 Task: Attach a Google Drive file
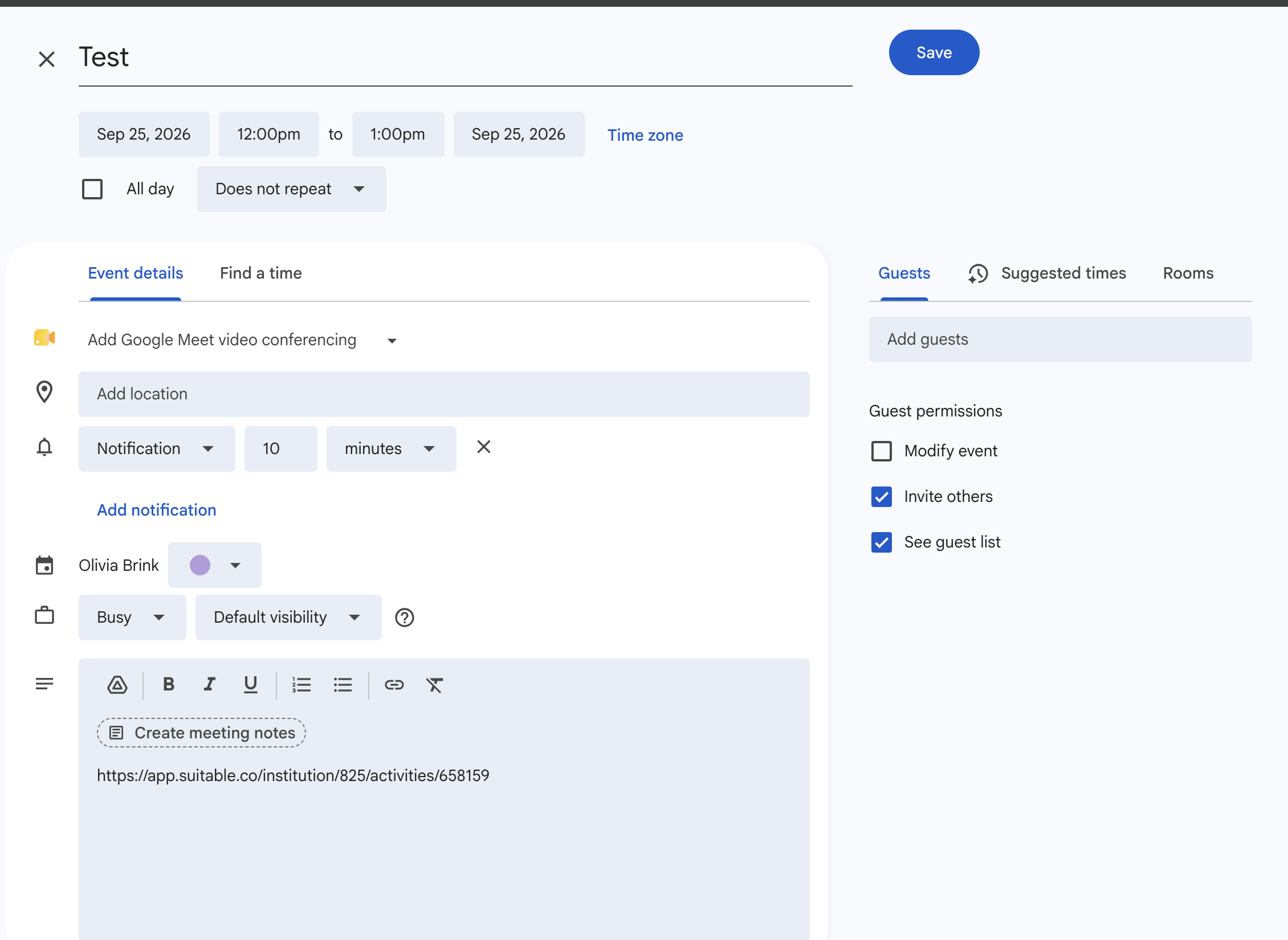[x=117, y=684]
